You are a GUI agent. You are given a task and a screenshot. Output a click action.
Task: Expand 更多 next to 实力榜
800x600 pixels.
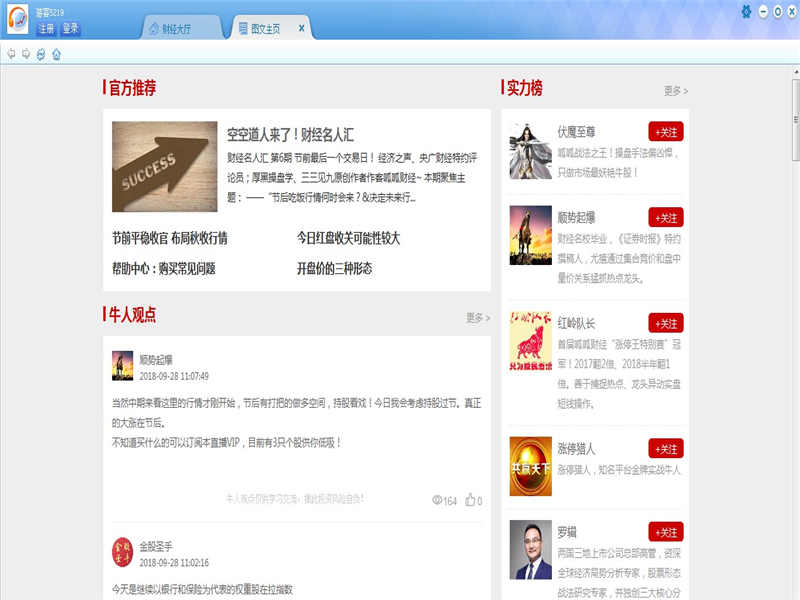click(x=676, y=91)
